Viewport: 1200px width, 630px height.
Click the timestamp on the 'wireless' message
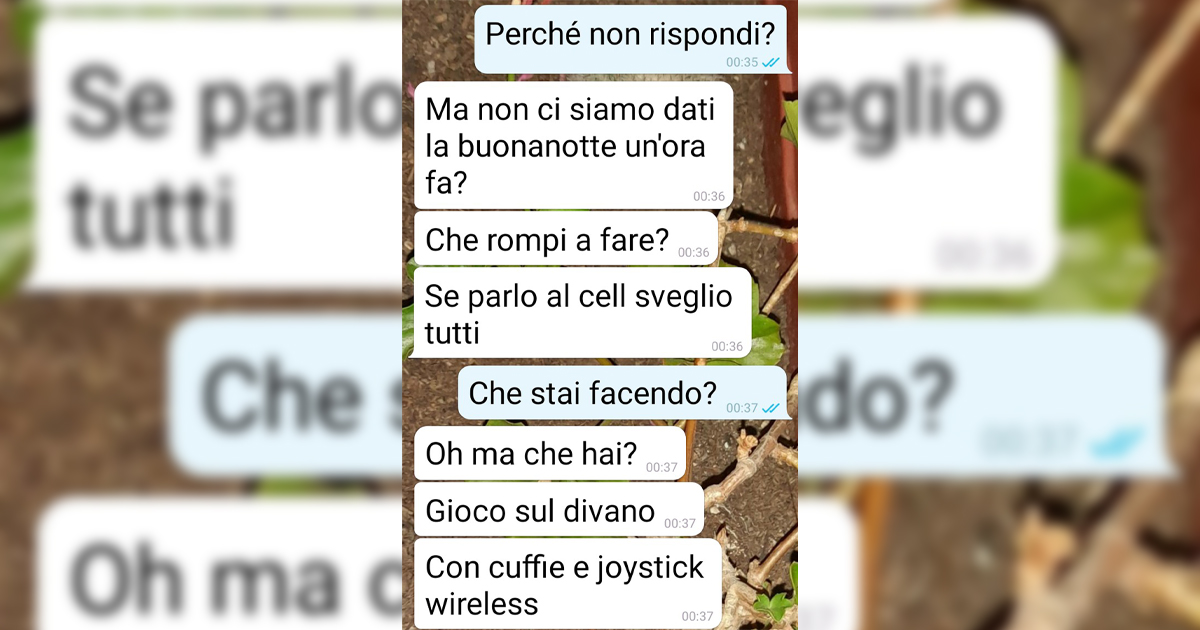coord(697,616)
